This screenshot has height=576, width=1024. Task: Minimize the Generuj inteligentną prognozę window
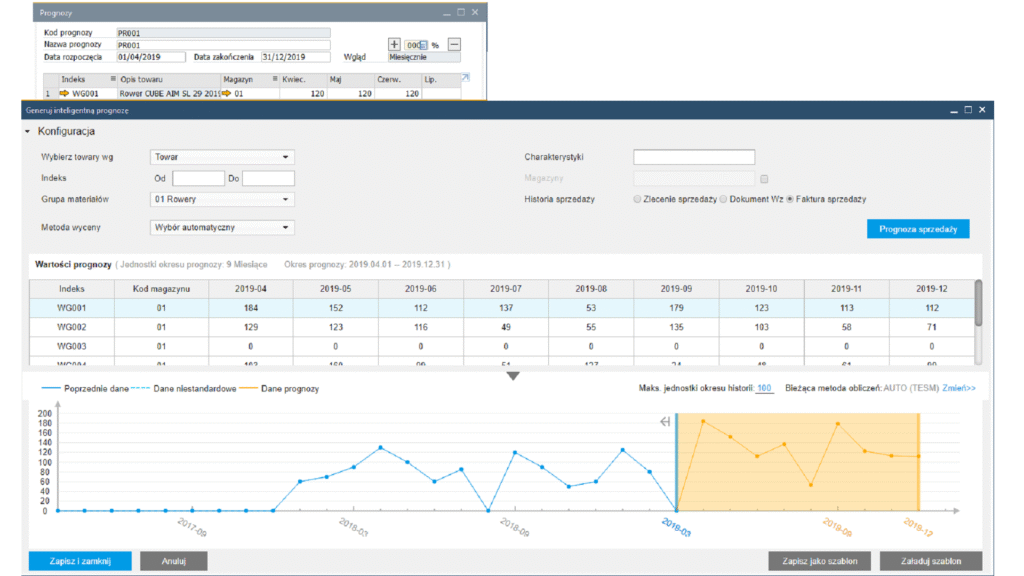click(954, 110)
